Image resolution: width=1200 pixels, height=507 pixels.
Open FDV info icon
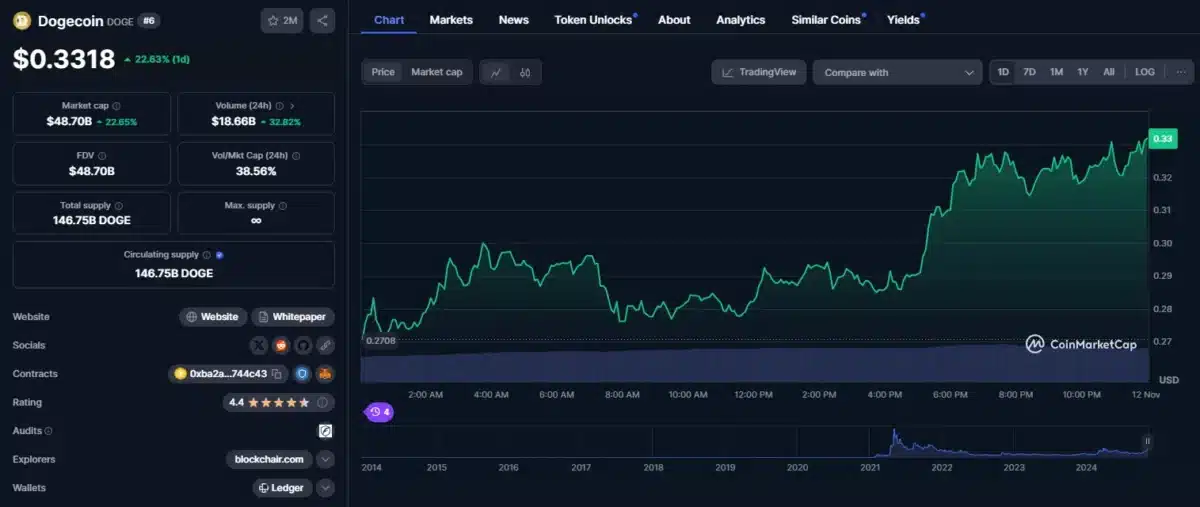102,155
